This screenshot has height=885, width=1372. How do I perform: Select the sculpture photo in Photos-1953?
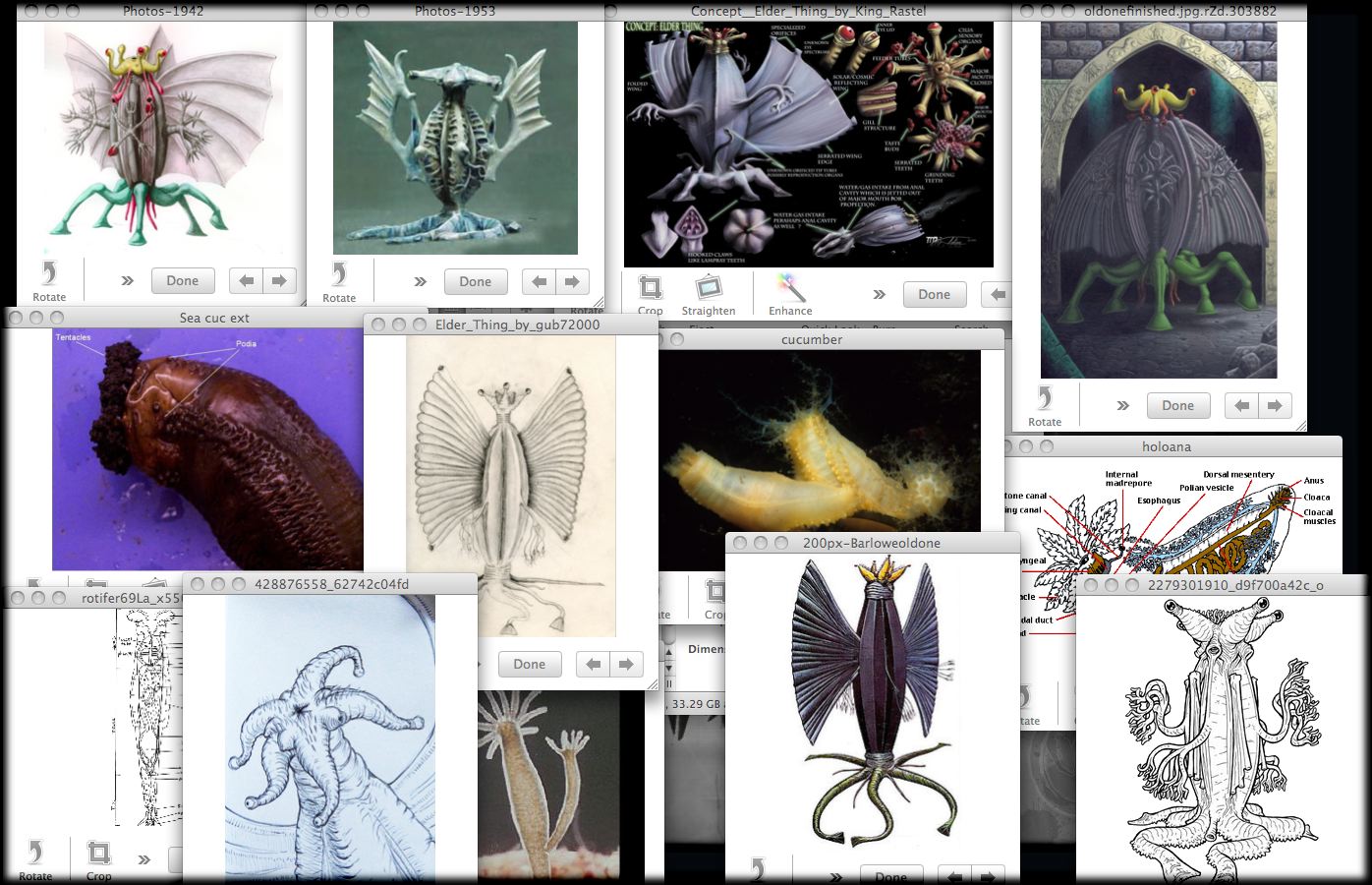click(455, 139)
